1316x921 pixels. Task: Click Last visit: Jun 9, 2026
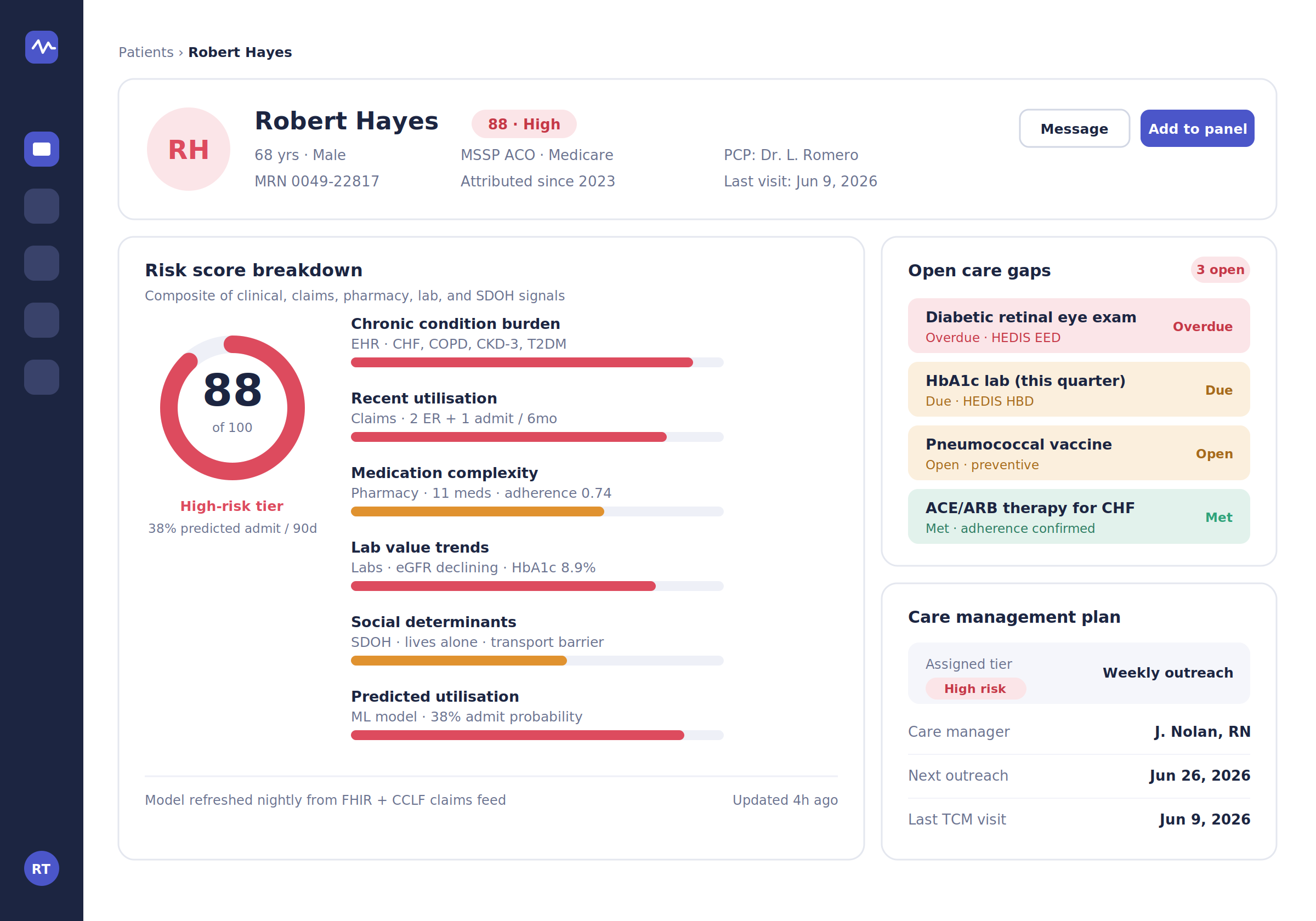[801, 181]
